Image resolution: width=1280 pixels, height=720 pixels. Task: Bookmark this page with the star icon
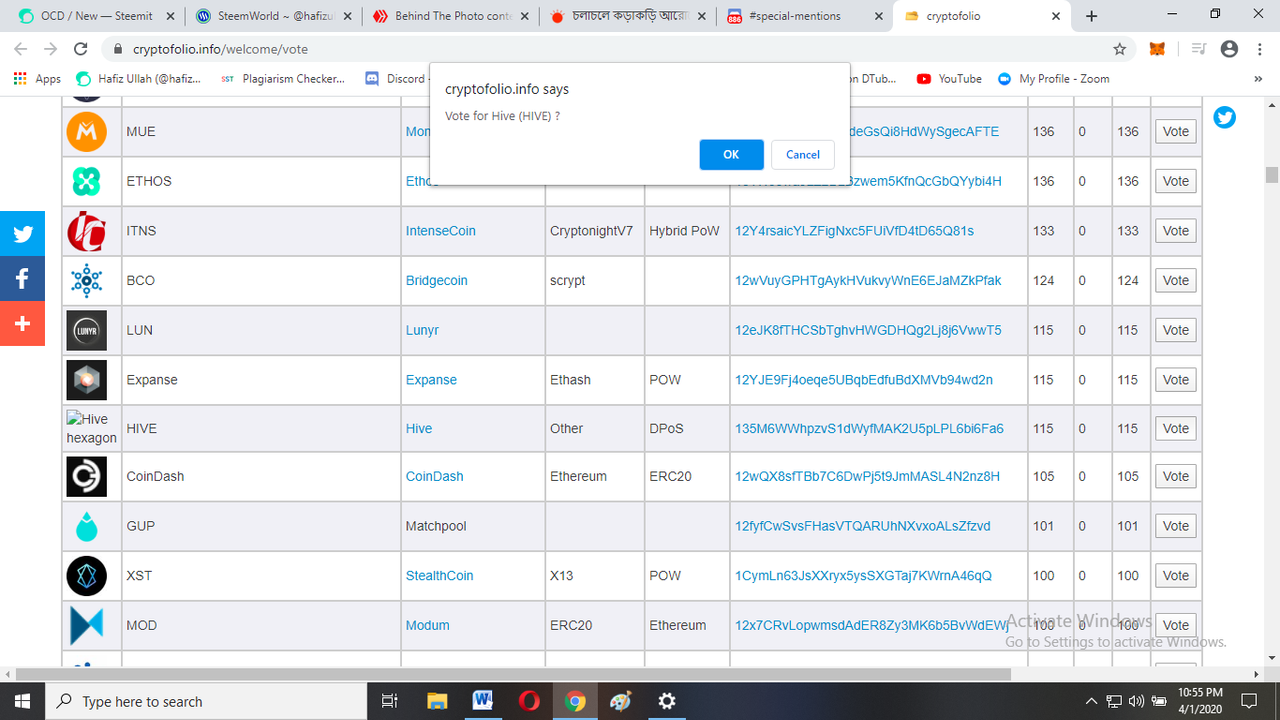(1120, 49)
